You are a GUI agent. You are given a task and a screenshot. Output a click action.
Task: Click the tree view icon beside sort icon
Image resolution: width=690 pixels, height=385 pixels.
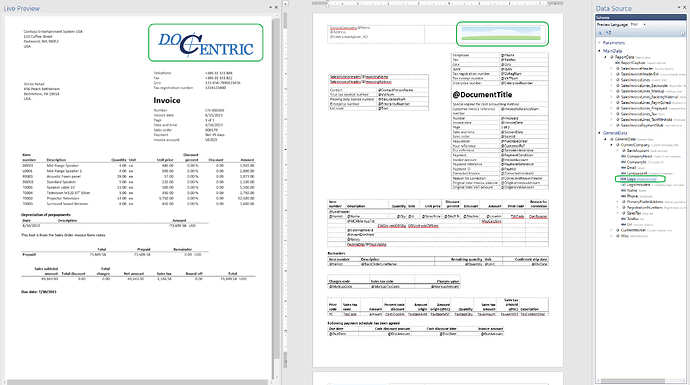[x=608, y=33]
